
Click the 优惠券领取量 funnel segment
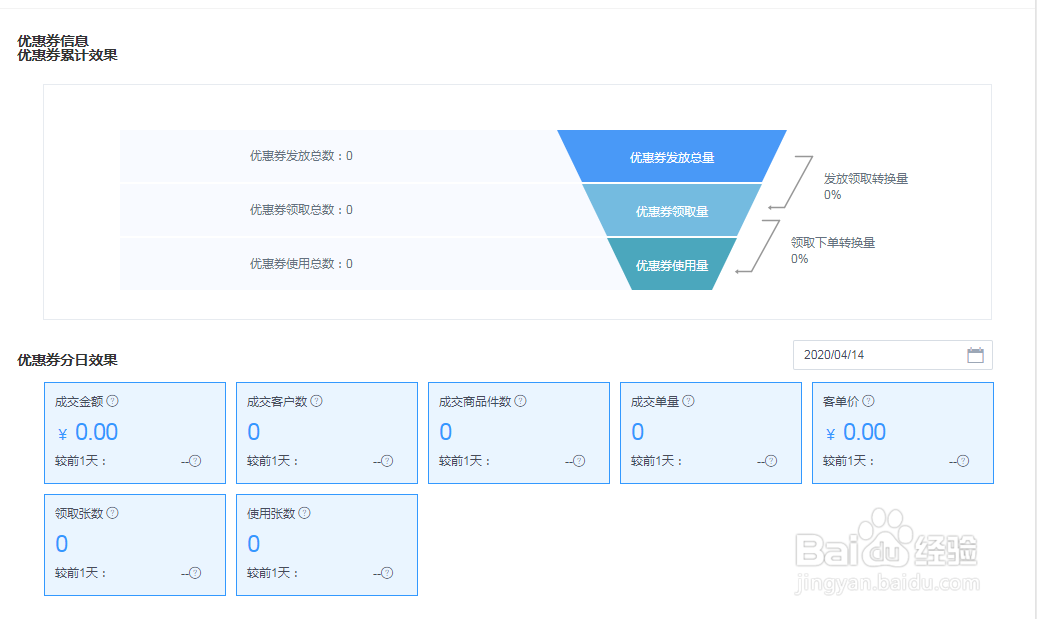click(x=672, y=211)
